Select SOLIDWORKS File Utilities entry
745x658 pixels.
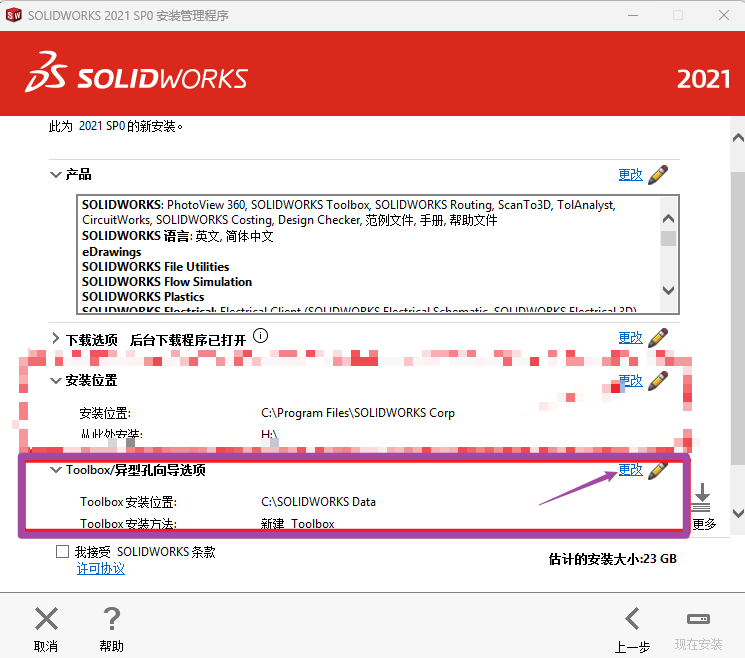point(155,267)
